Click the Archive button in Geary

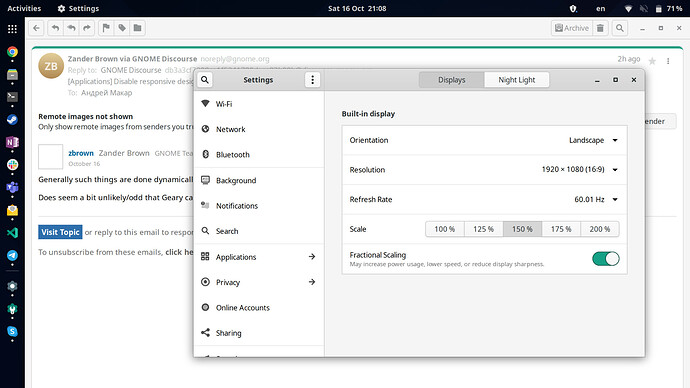[572, 28]
